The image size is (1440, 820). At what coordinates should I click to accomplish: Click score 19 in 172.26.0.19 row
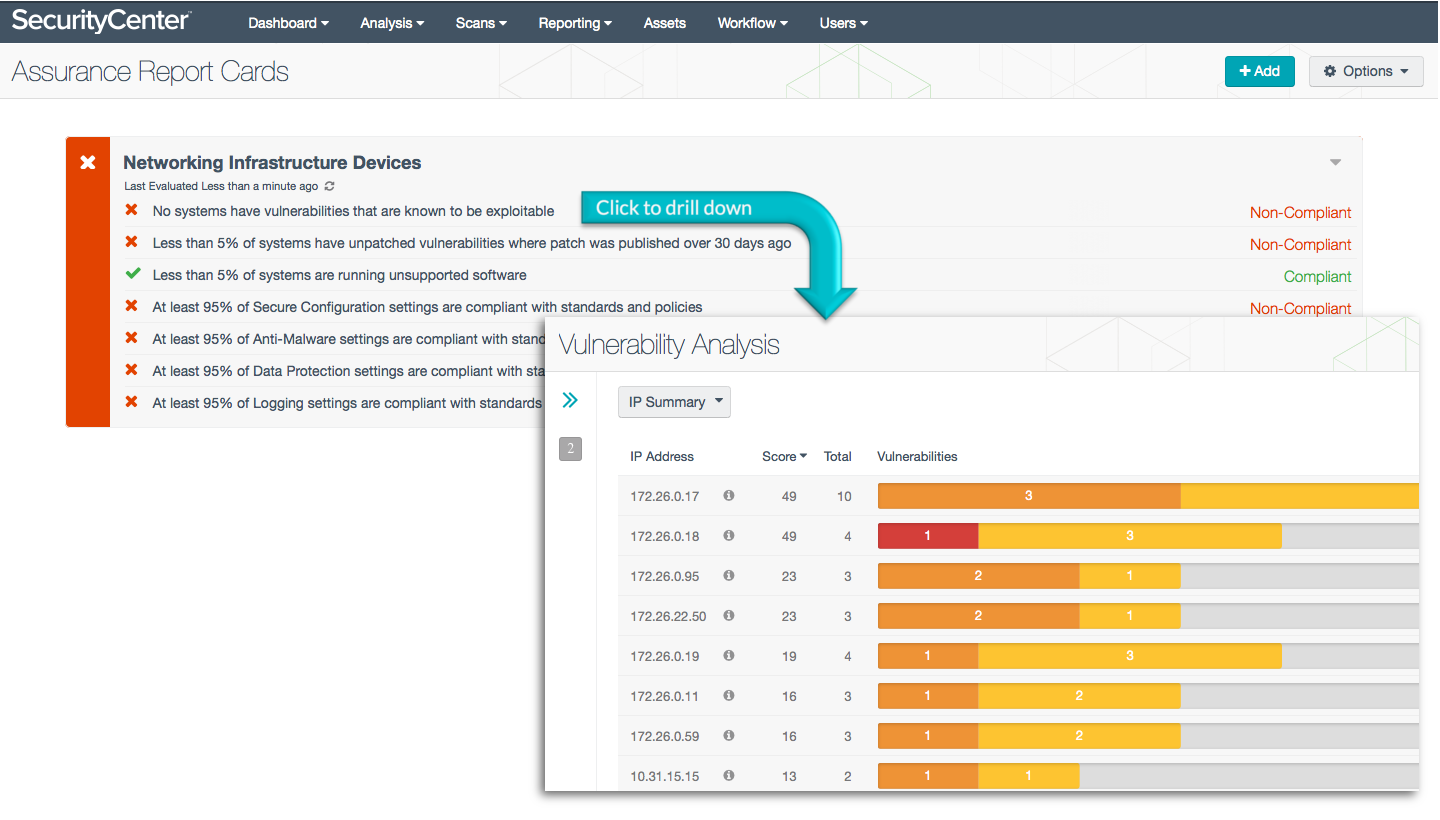[789, 656]
